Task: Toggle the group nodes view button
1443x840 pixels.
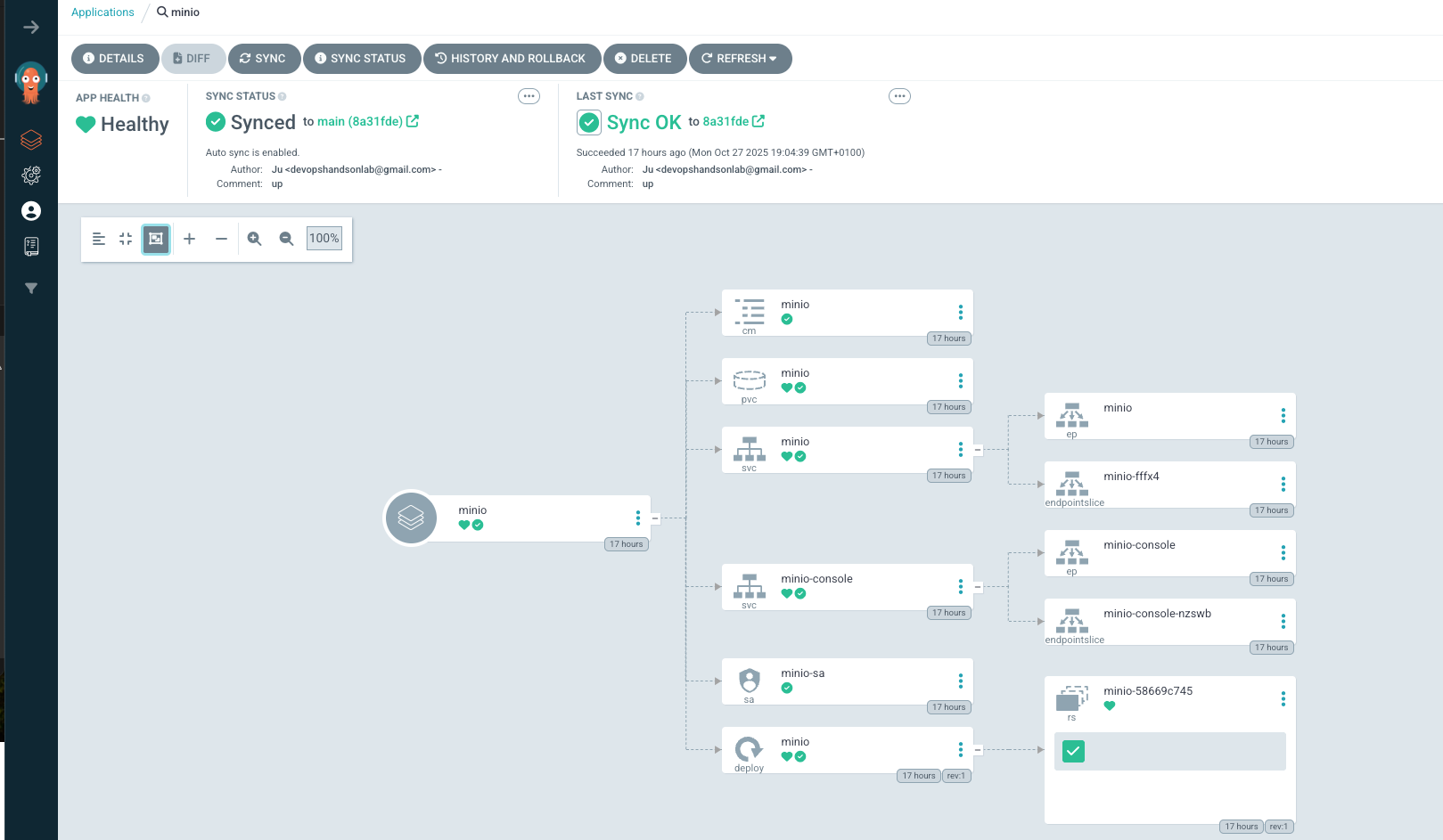Action: point(156,239)
